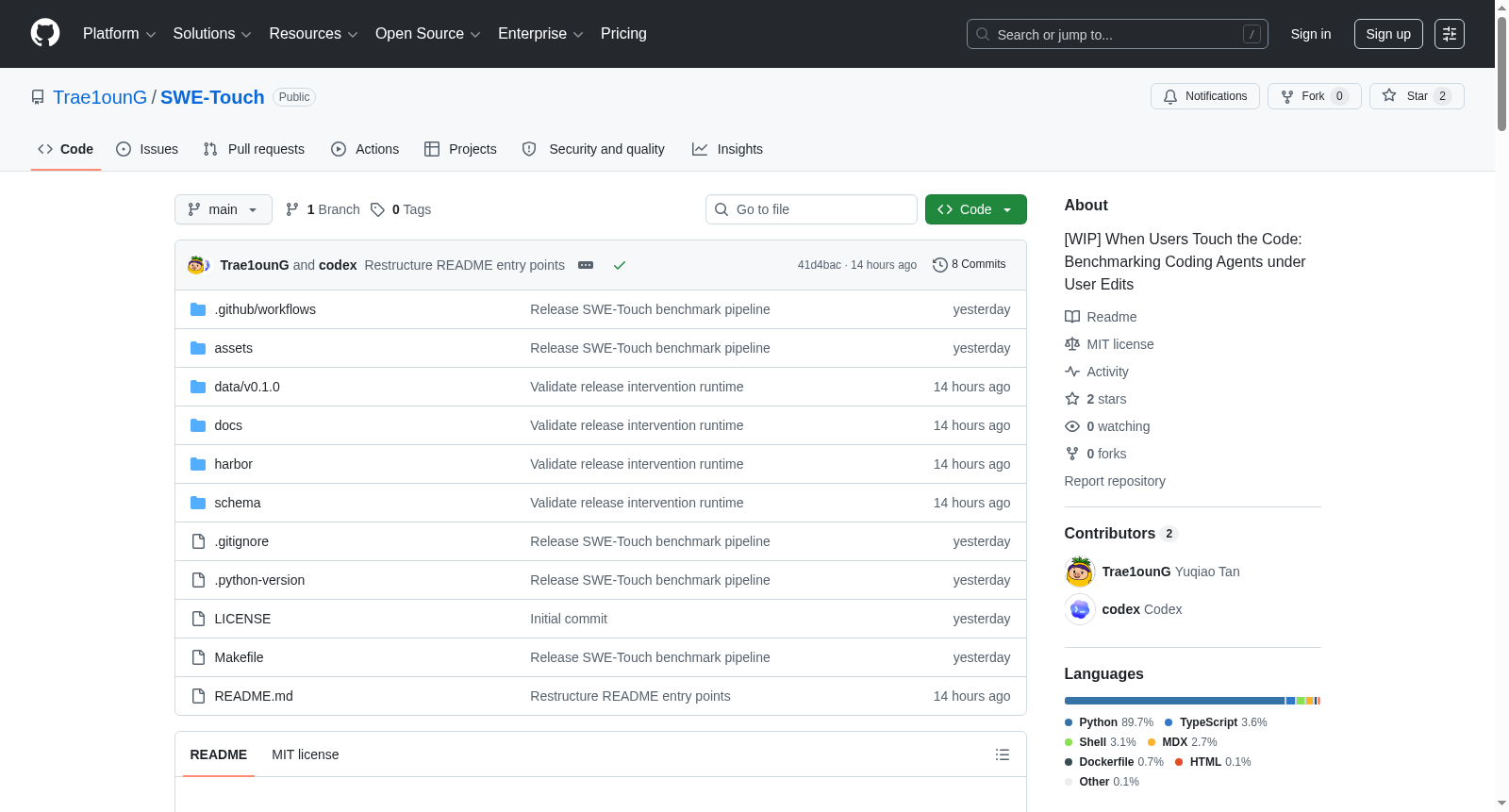Switch to the Issues tab
The height and width of the screenshot is (812, 1509).
tap(147, 149)
